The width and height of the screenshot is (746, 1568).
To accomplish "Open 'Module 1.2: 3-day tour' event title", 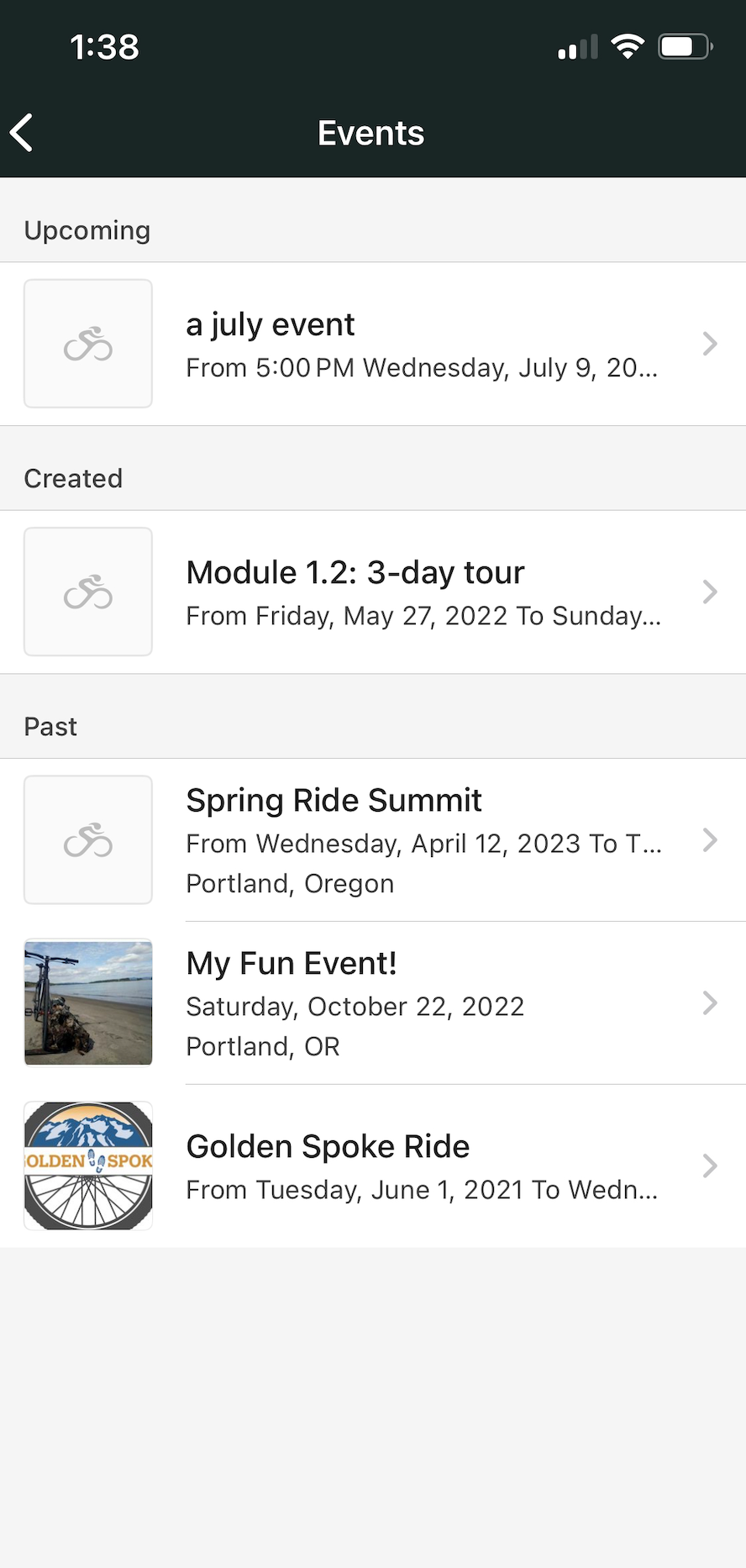I will pyautogui.click(x=355, y=572).
